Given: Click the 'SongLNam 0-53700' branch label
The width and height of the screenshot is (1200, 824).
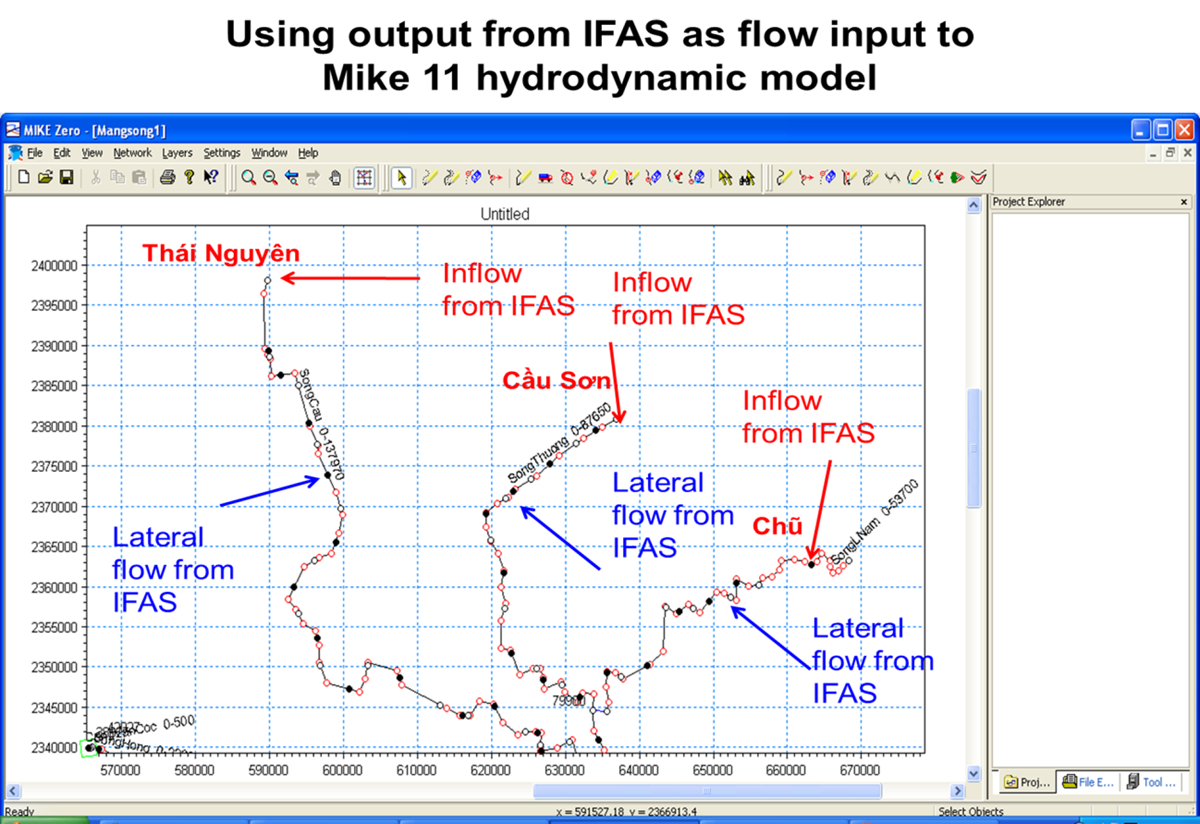Looking at the screenshot, I should pyautogui.click(x=874, y=521).
